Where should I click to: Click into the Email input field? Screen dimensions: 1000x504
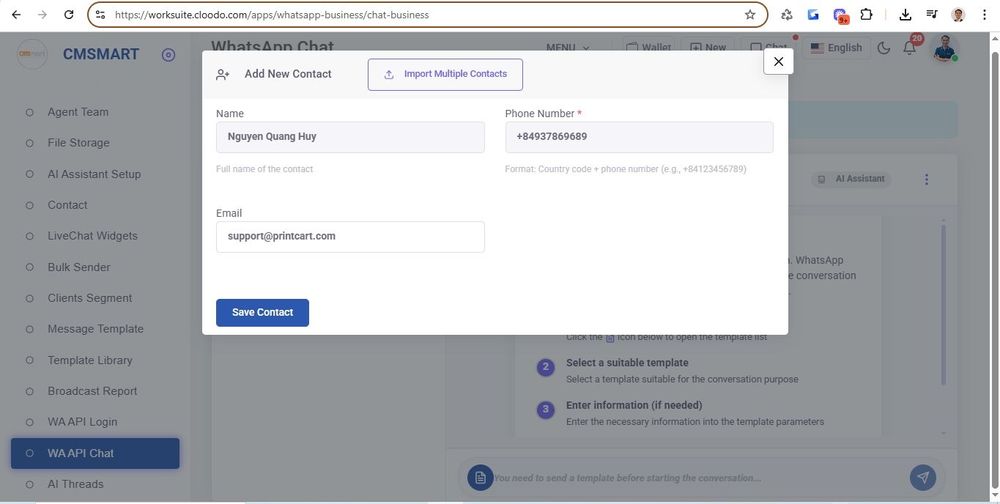350,237
